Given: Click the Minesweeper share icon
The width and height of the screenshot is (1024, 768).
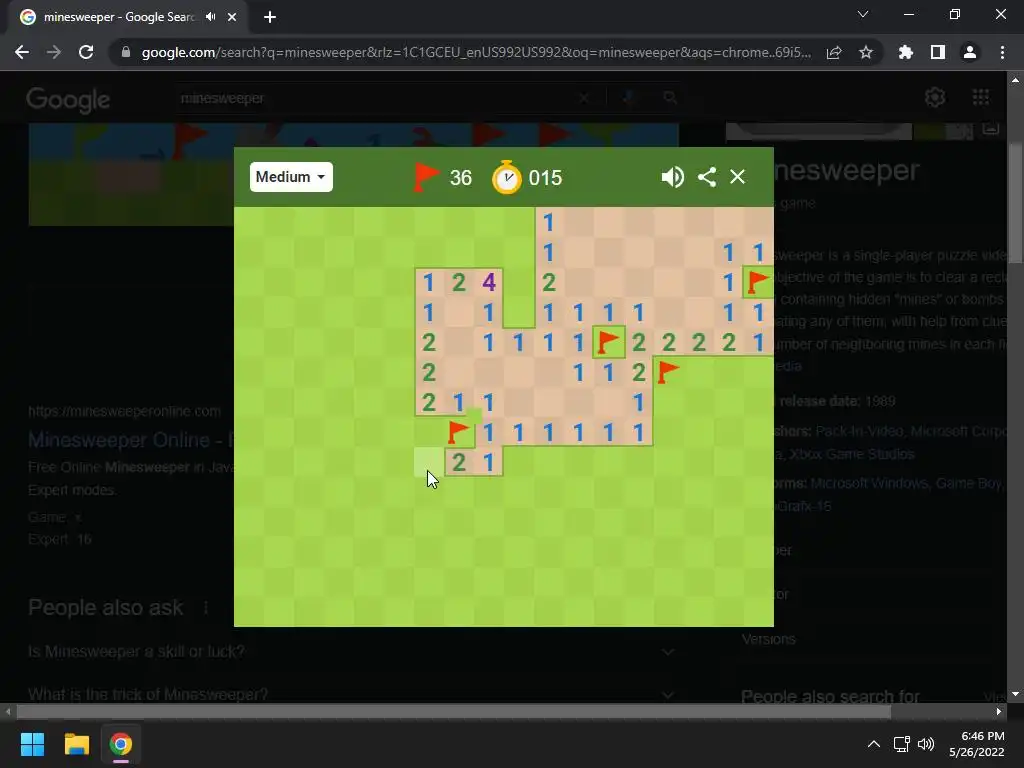Looking at the screenshot, I should click(x=707, y=177).
